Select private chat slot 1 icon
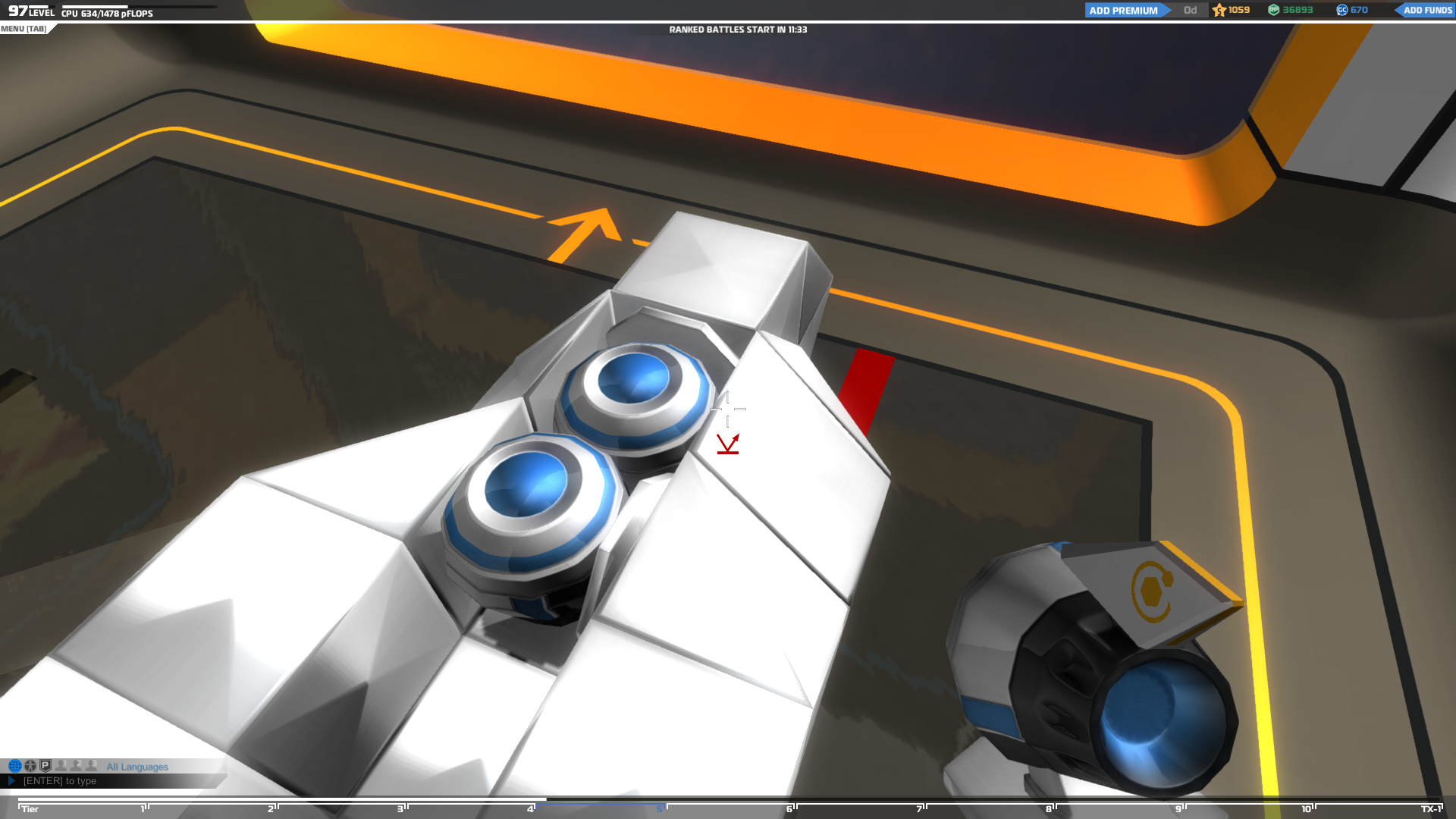1456x819 pixels. tap(61, 766)
